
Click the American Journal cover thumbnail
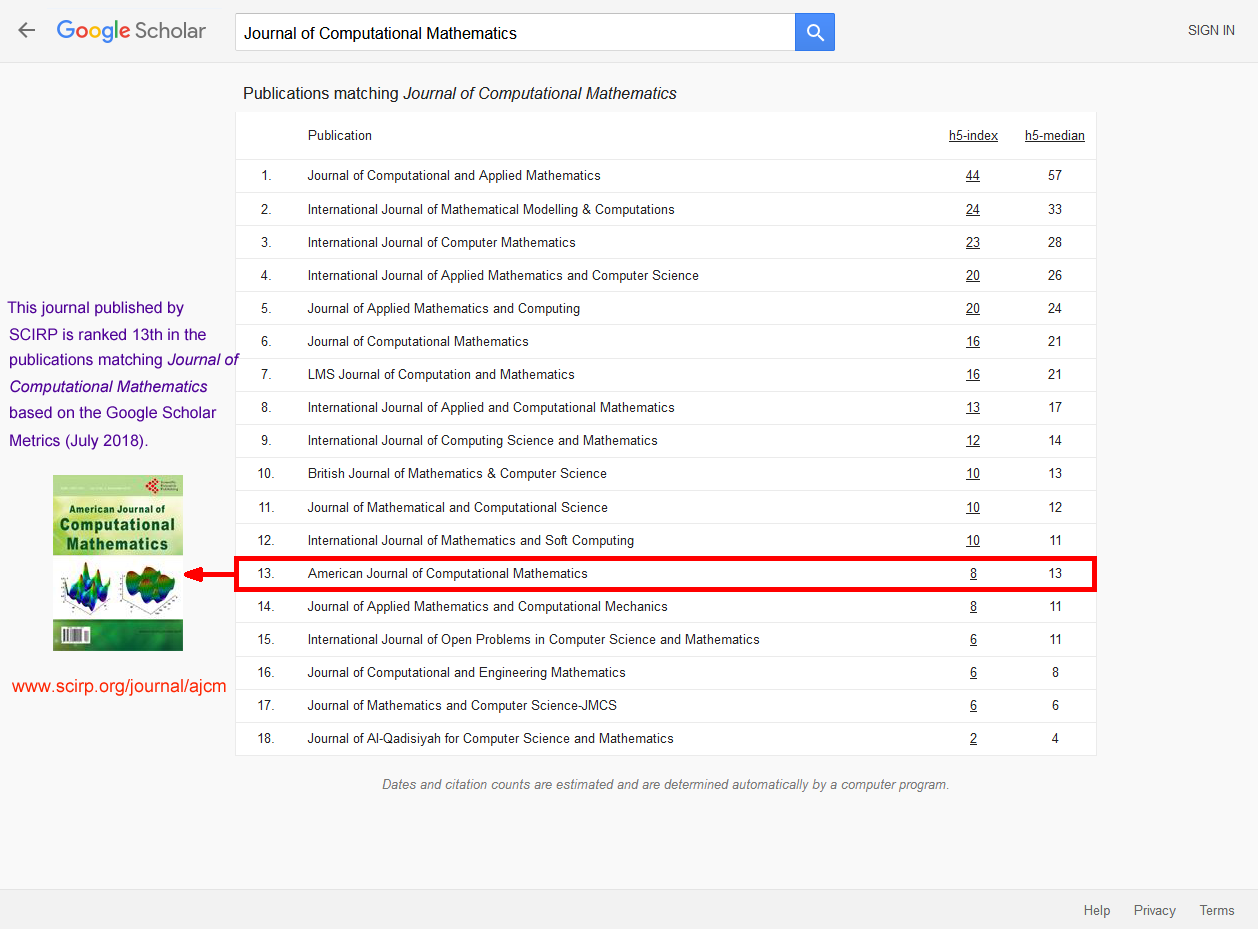click(x=118, y=562)
